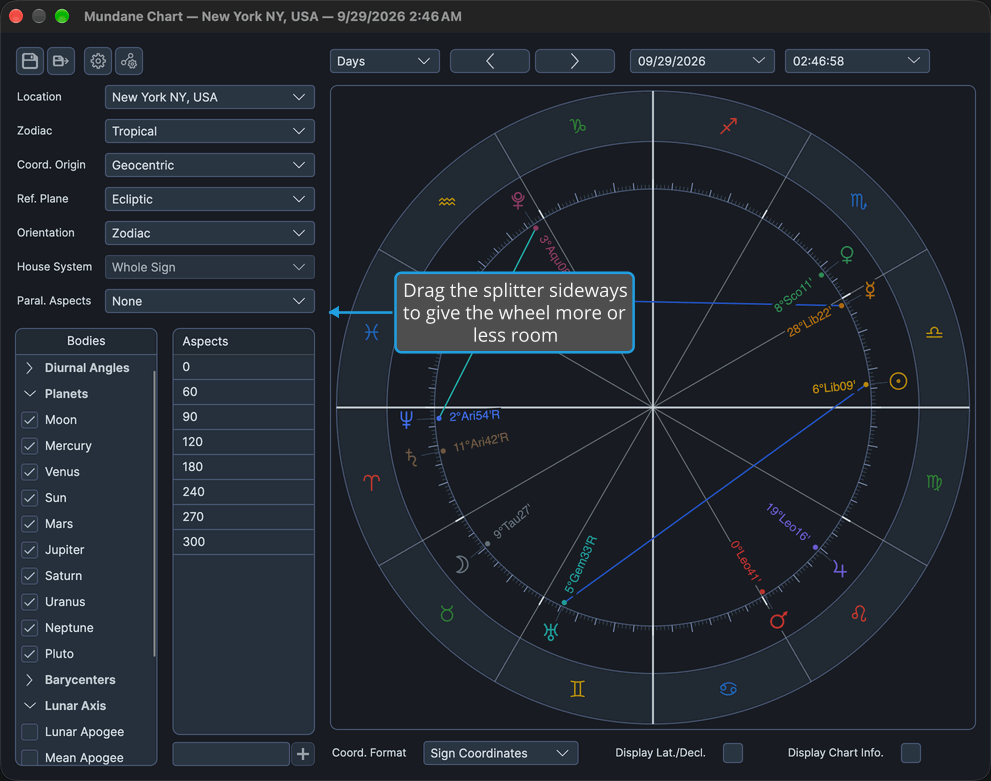Expand the Diurnal Angles group
Screen dimensions: 991x781
click(x=29, y=368)
